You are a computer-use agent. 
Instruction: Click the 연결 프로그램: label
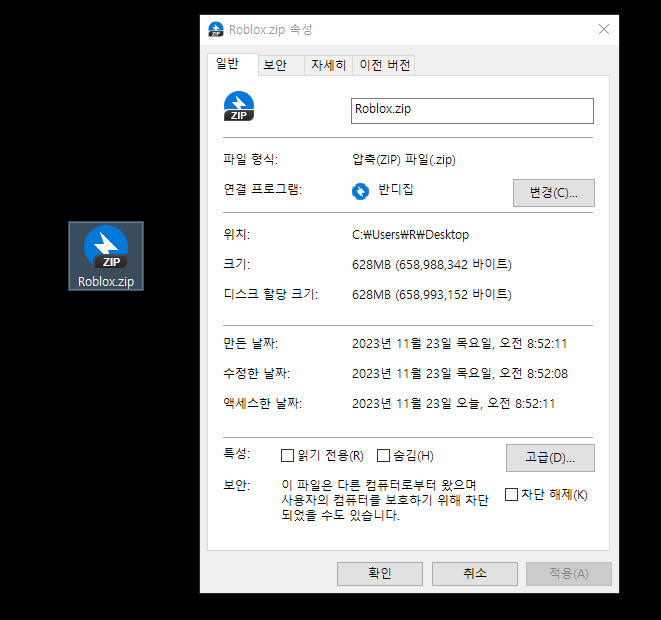click(x=263, y=189)
